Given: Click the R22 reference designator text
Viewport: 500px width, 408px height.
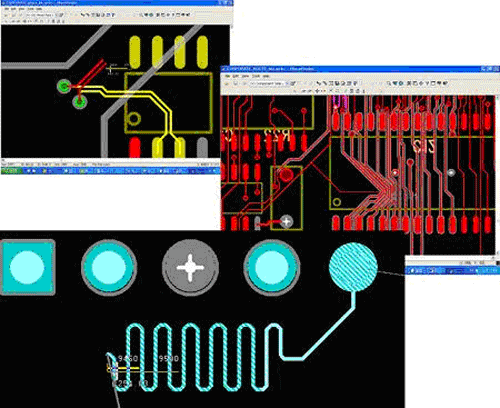Looking at the screenshot, I should coord(276,135).
